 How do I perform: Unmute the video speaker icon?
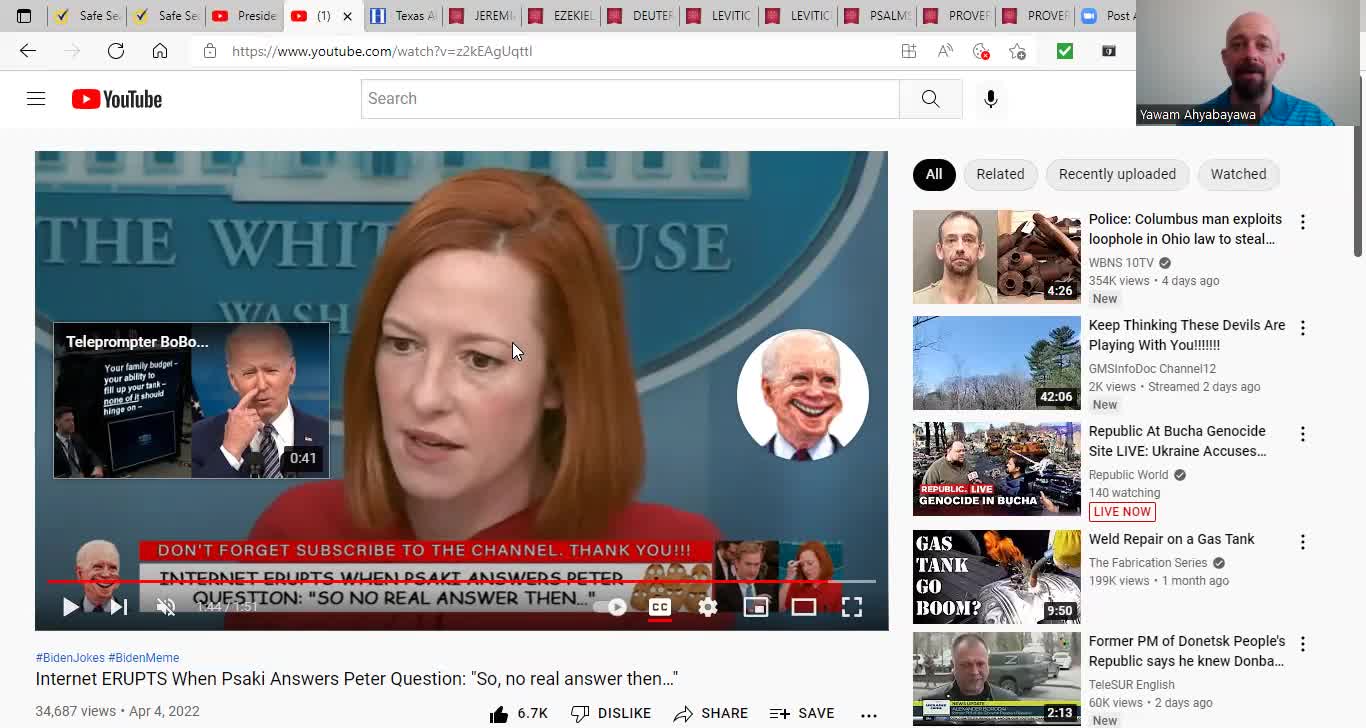[166, 607]
